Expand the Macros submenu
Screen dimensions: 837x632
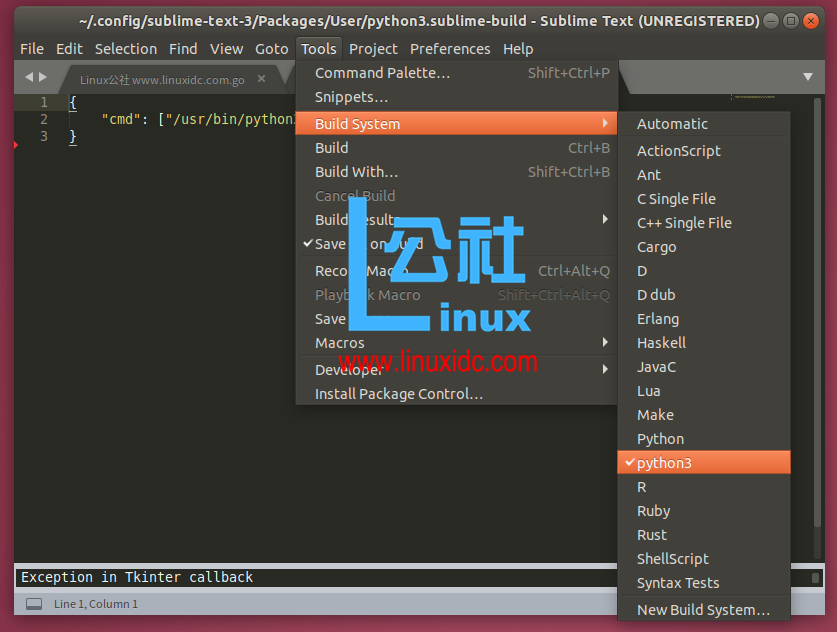click(x=456, y=343)
